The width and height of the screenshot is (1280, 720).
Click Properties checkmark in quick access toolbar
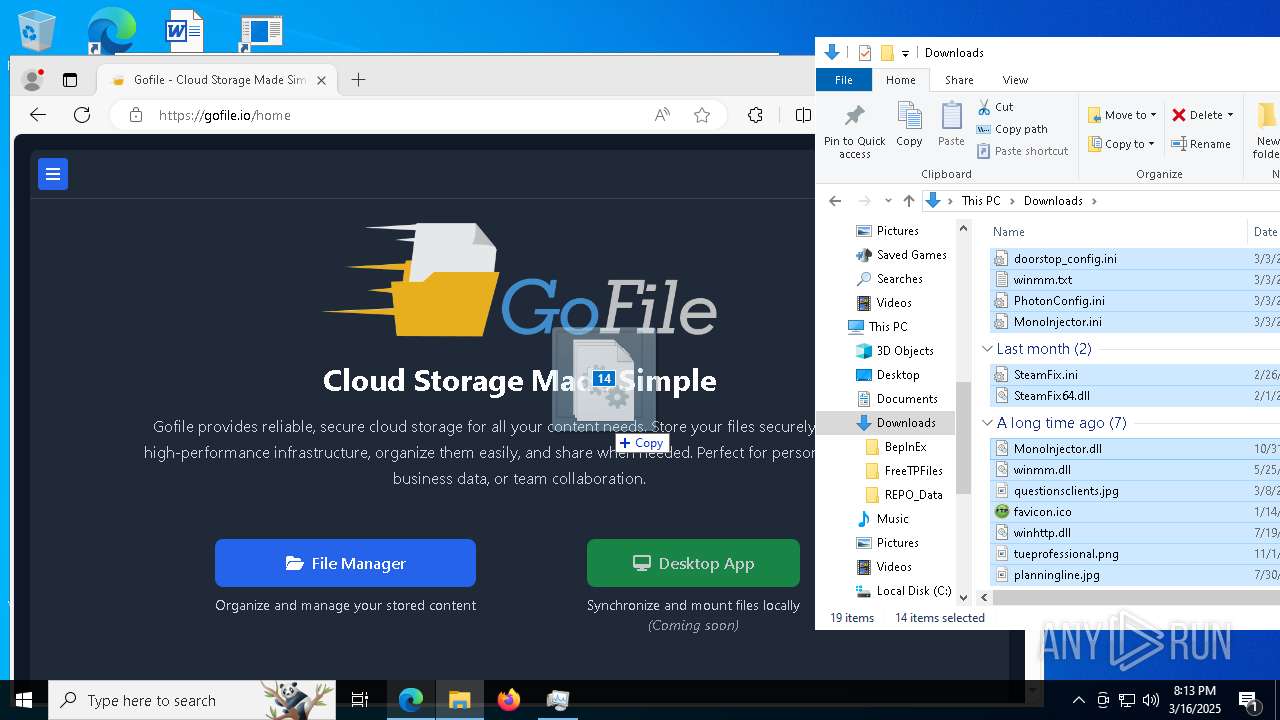pos(865,53)
